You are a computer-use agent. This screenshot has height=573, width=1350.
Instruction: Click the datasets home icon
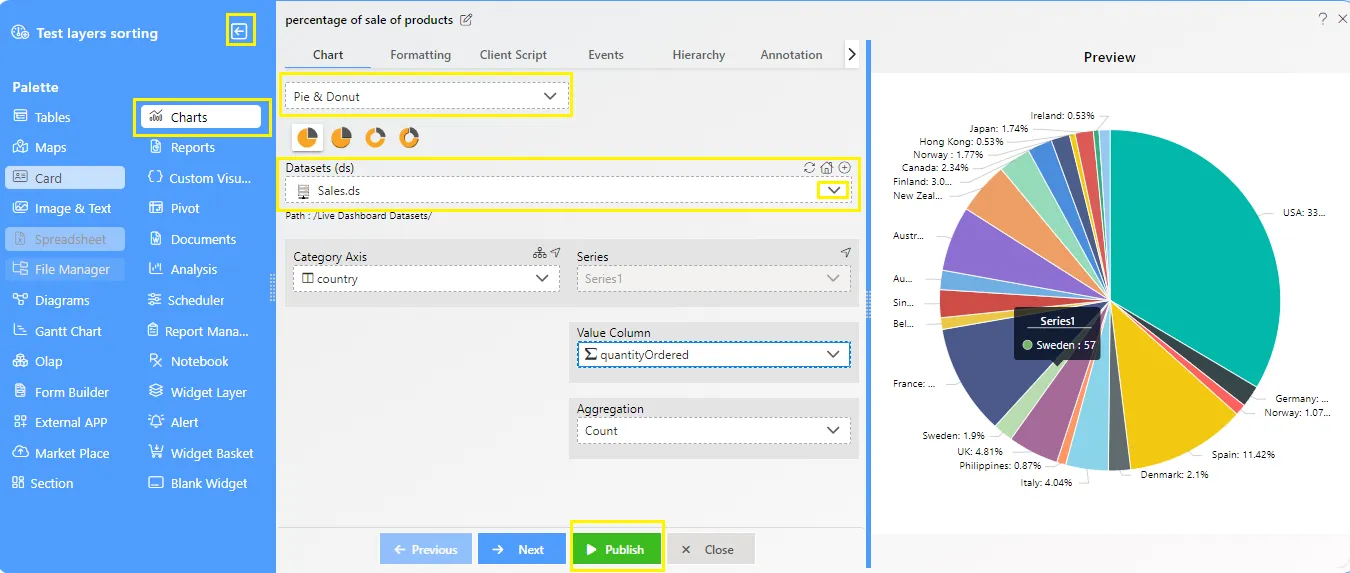827,168
